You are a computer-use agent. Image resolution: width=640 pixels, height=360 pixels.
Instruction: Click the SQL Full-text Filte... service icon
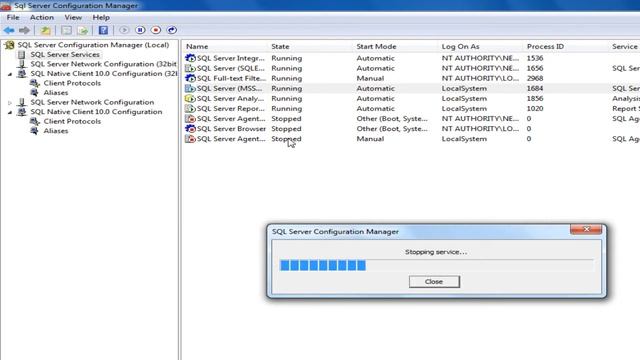click(190, 78)
